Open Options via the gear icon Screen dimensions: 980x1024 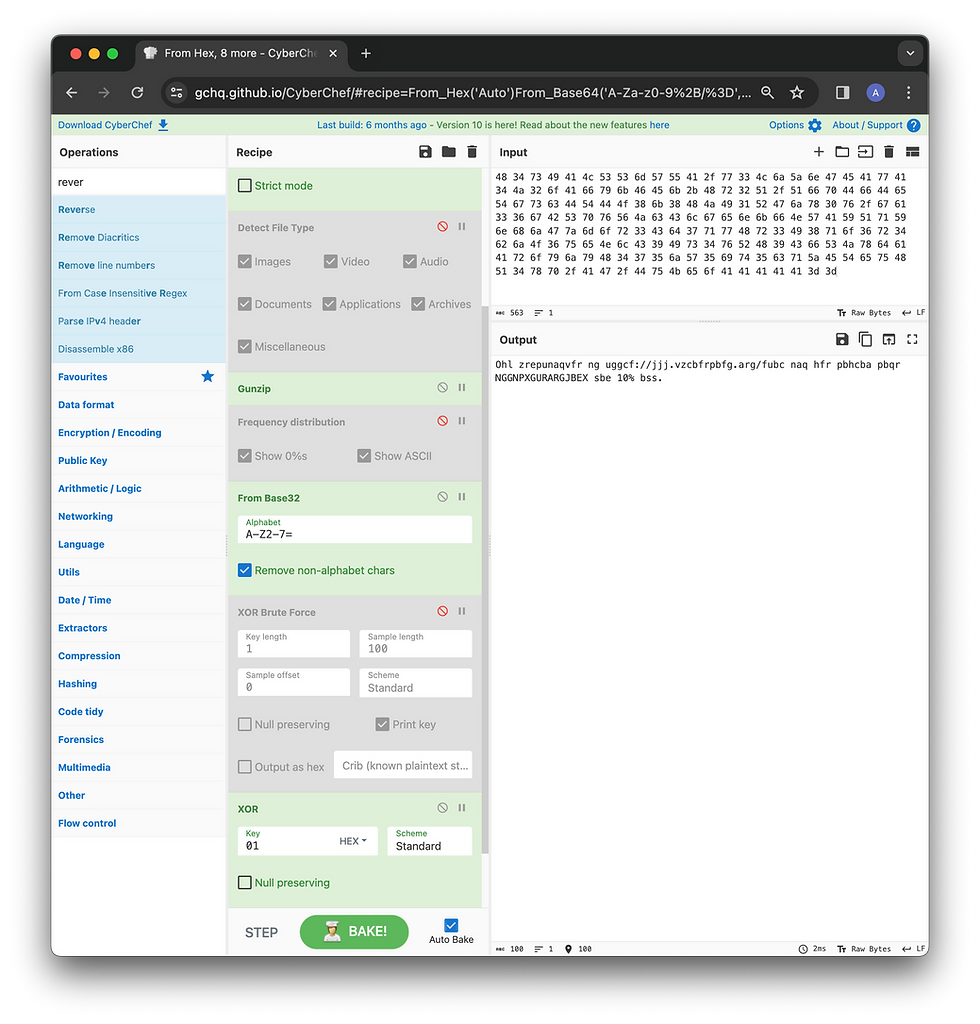tap(815, 125)
